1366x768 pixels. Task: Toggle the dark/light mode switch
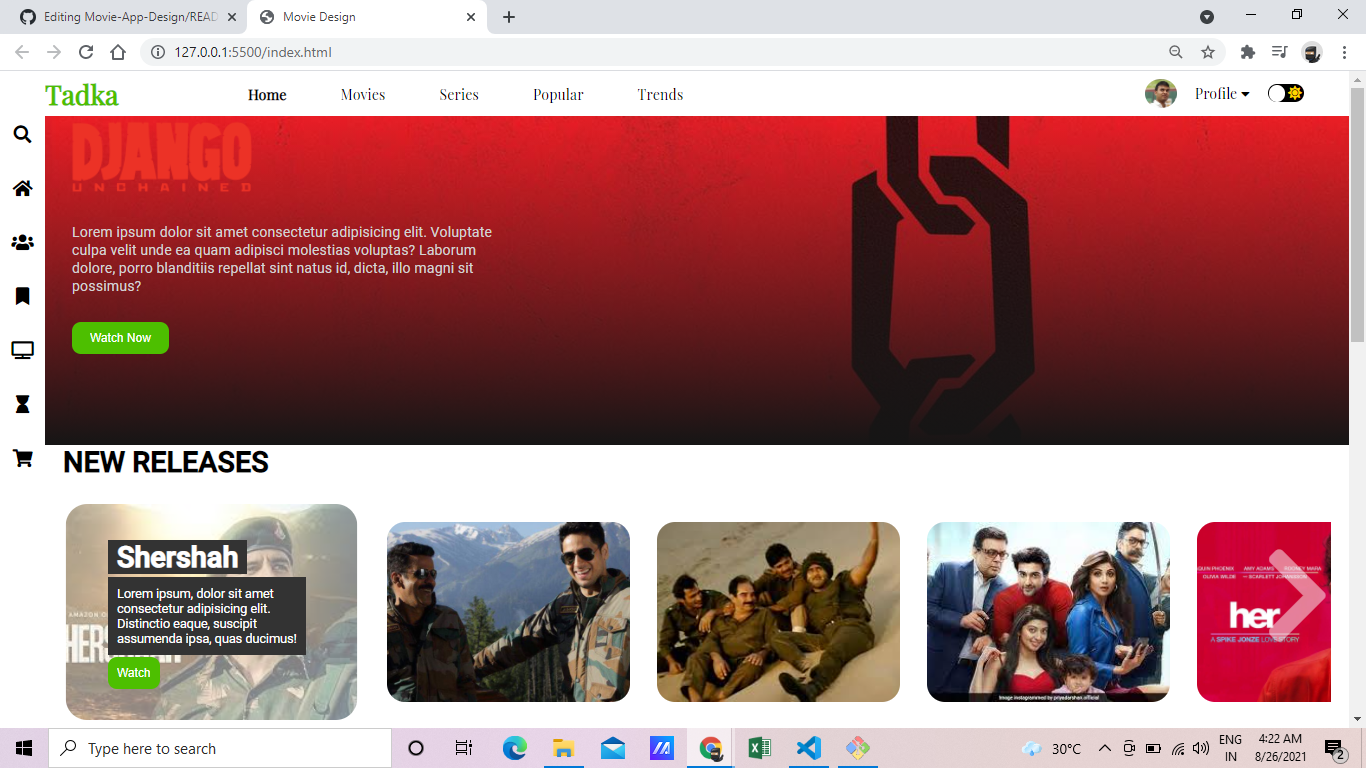click(1285, 91)
